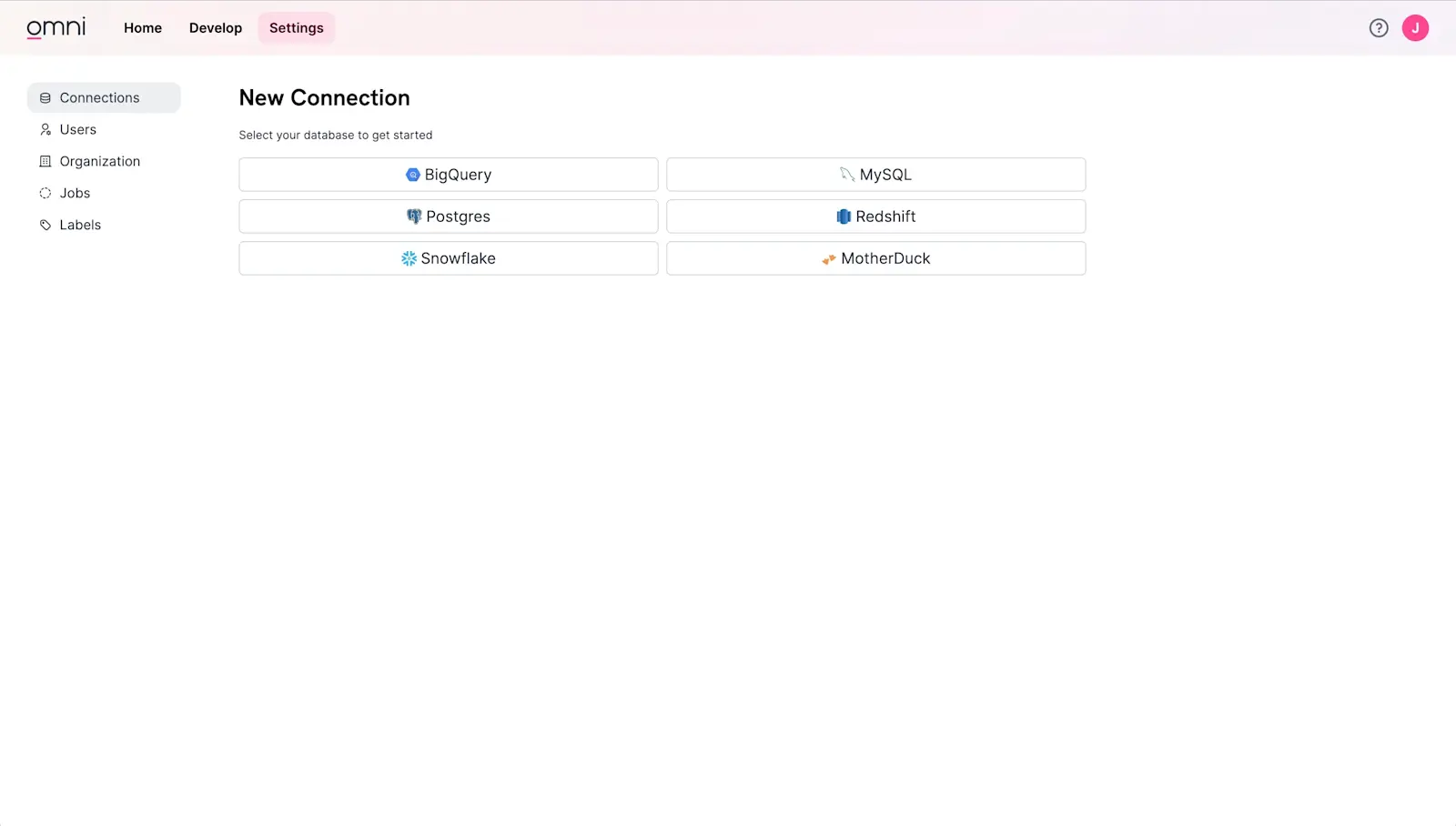Switch to the Develop tab
The height and width of the screenshot is (826, 1456).
point(216,28)
